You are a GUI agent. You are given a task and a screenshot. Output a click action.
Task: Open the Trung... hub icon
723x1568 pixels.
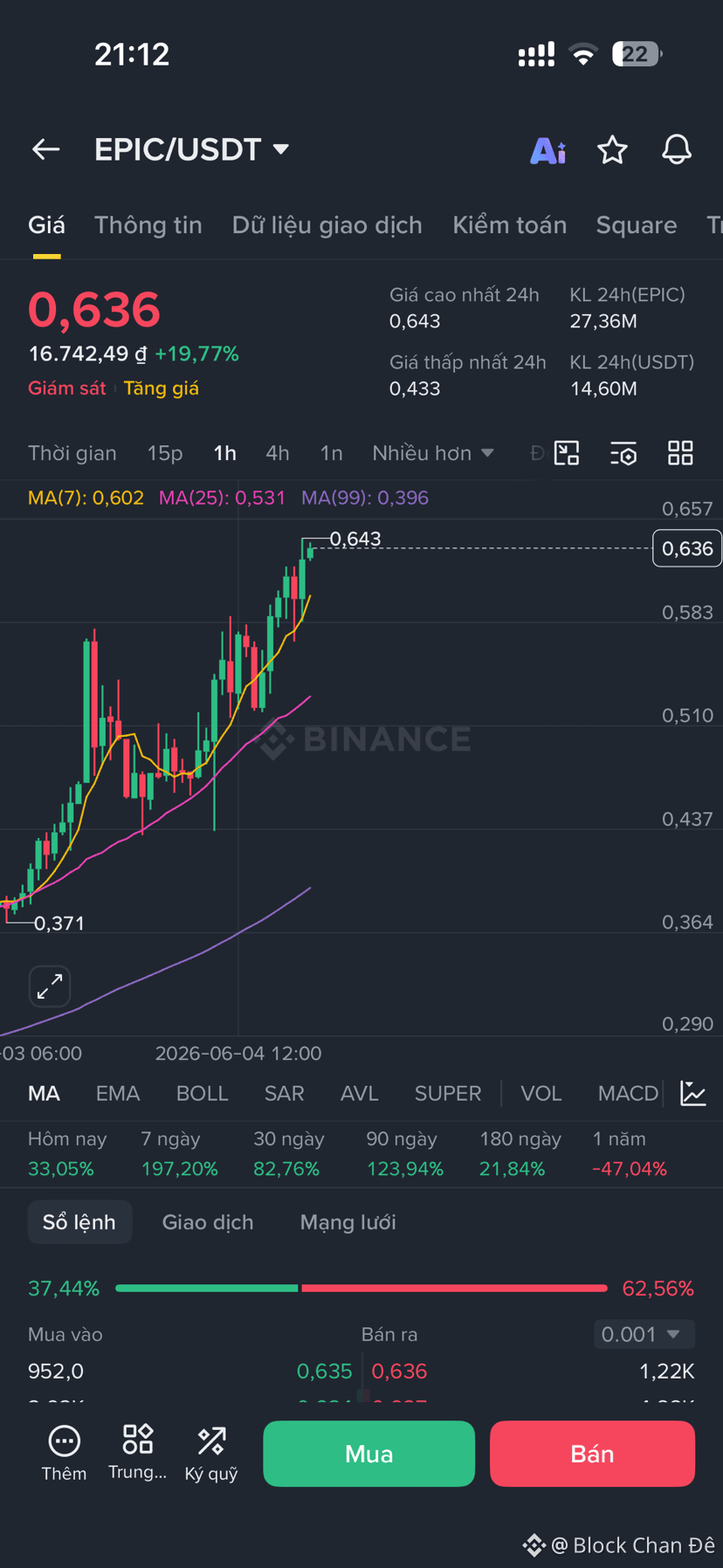click(x=137, y=1453)
